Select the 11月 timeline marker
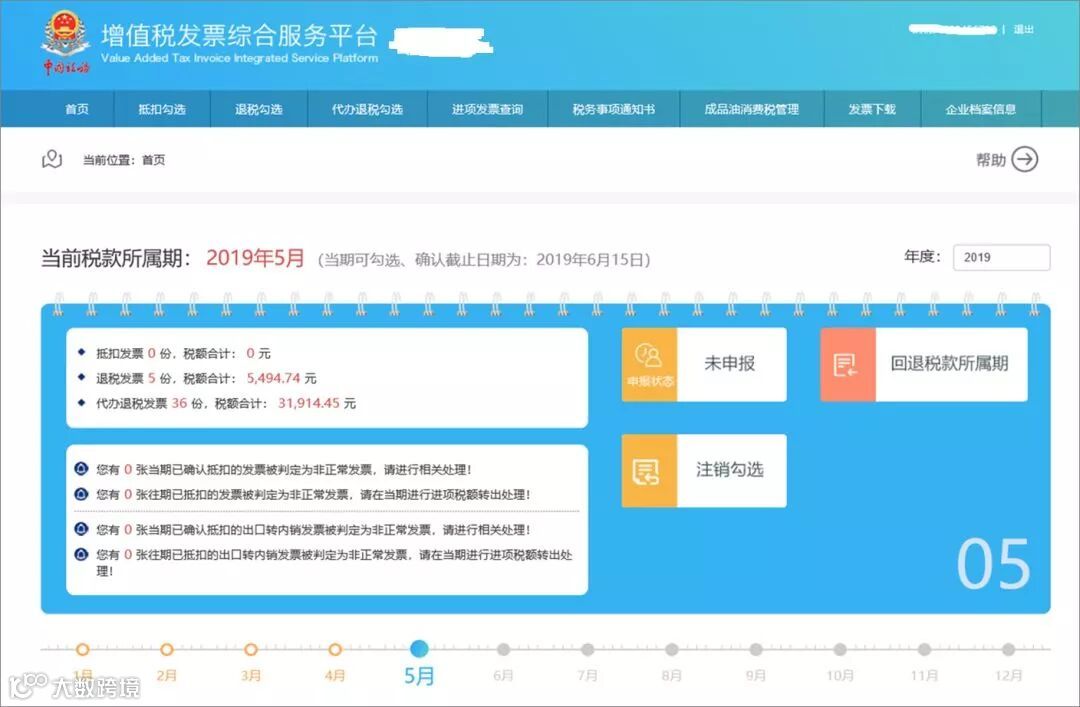1080x707 pixels. pos(924,649)
